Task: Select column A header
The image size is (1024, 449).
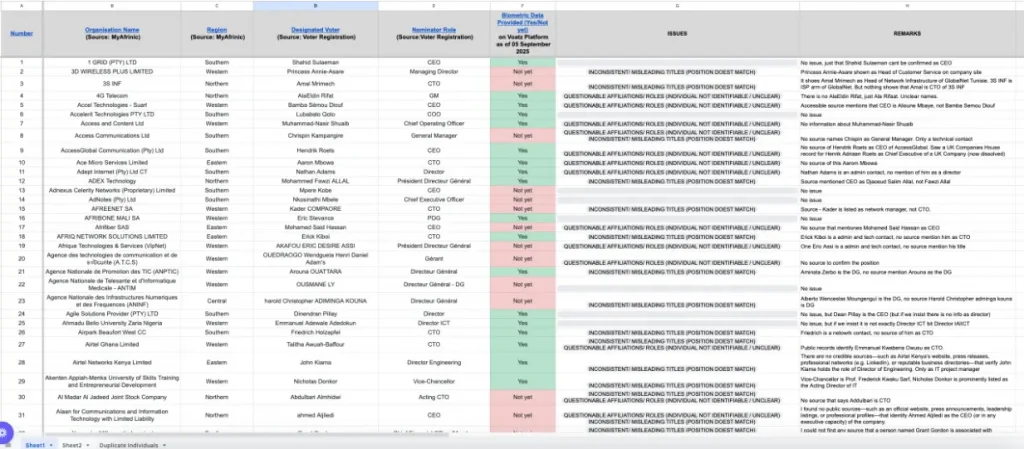Action: coord(22,5)
